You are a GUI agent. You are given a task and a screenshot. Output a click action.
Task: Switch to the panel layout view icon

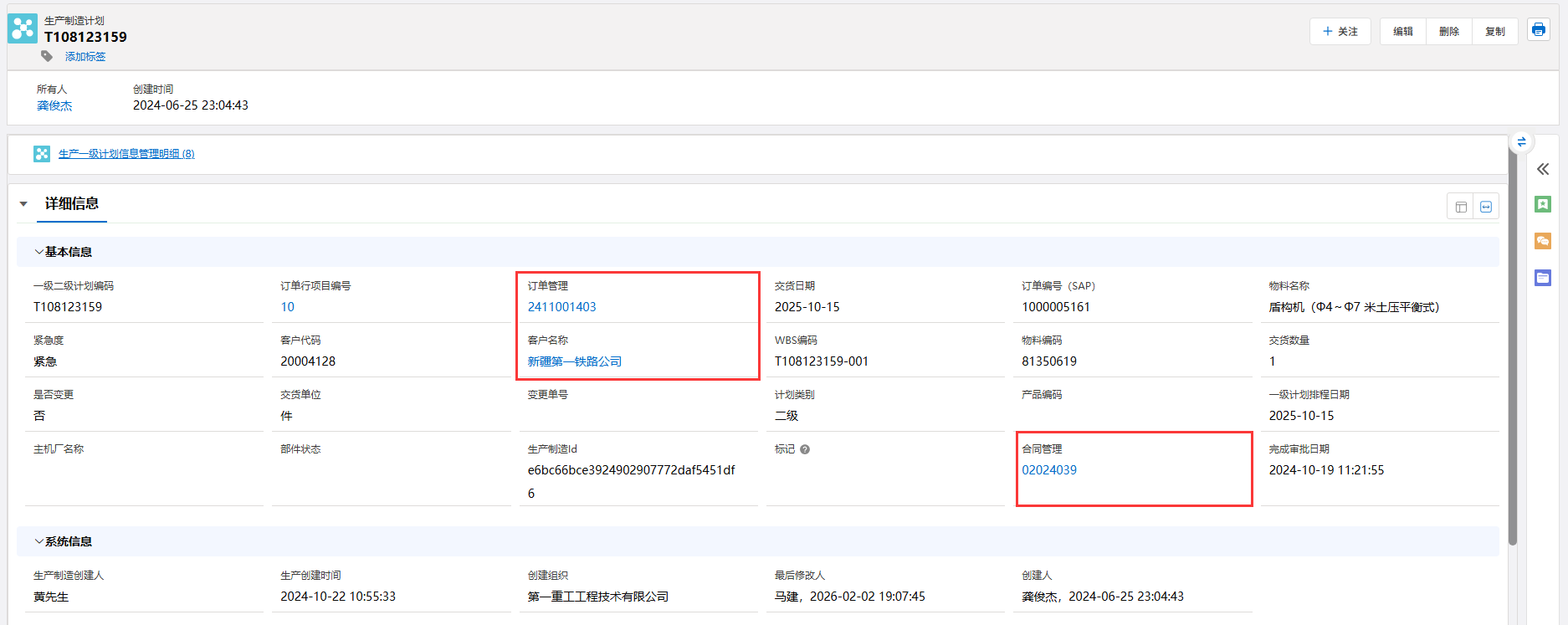[x=1461, y=207]
